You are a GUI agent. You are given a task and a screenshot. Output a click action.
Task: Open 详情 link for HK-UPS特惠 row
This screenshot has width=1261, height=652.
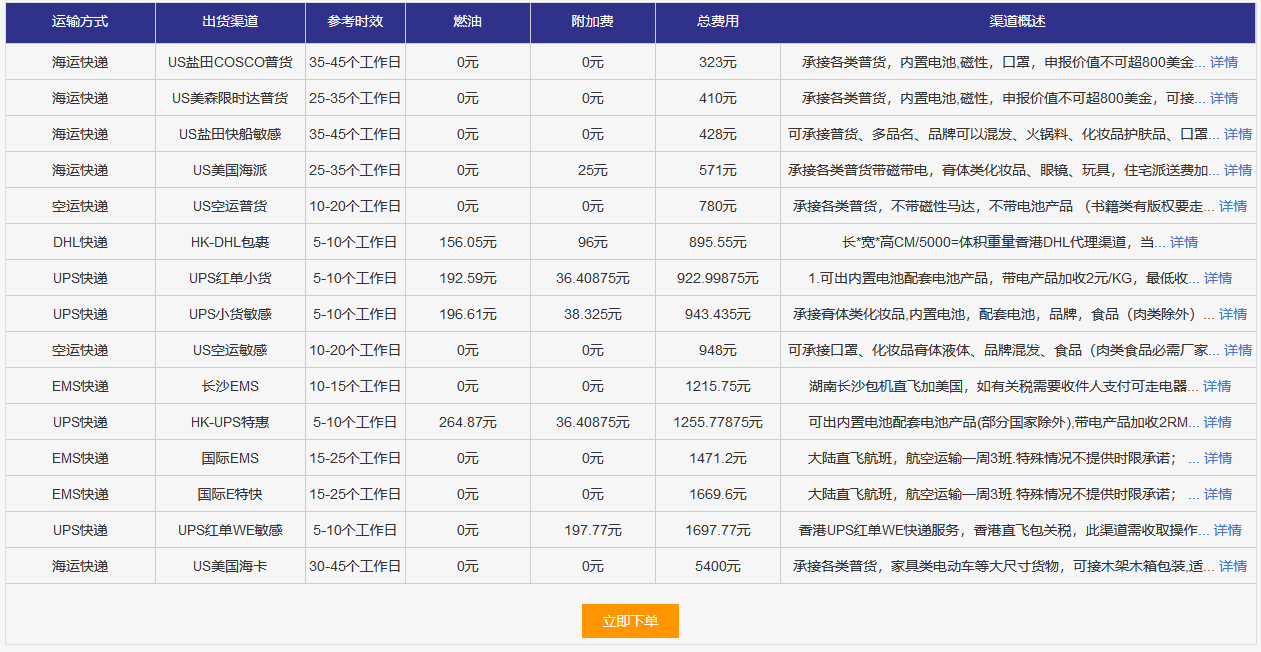tap(1217, 422)
